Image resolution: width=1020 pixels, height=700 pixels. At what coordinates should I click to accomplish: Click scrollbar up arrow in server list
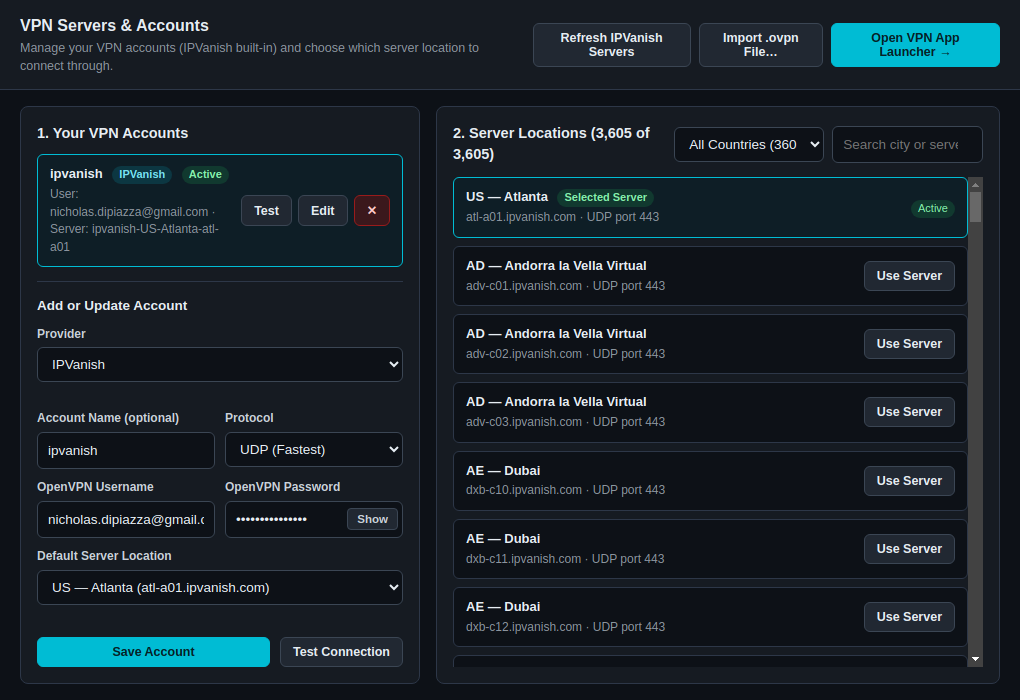pyautogui.click(x=975, y=185)
